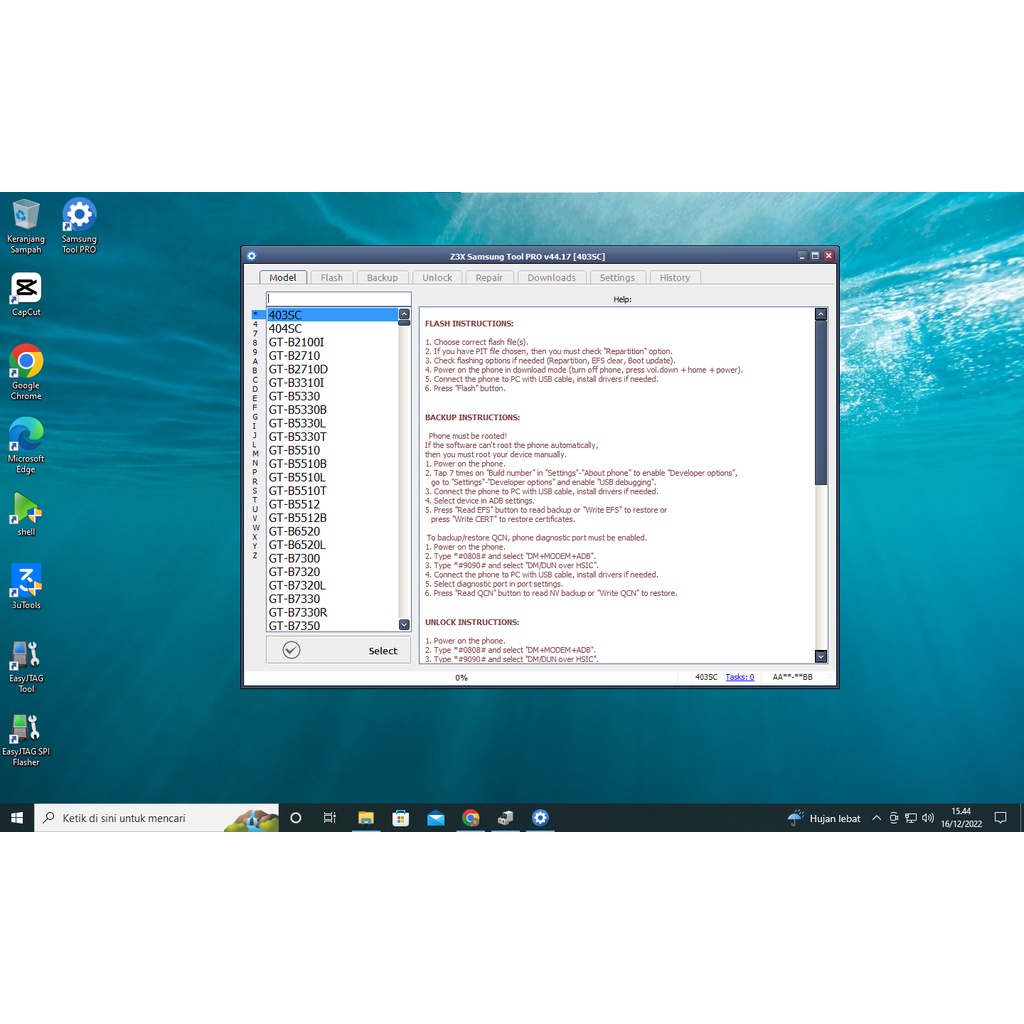Viewport: 1024px width, 1024px height.
Task: Open the EasyJTAG SPI Flasher shortcut
Action: (25, 739)
